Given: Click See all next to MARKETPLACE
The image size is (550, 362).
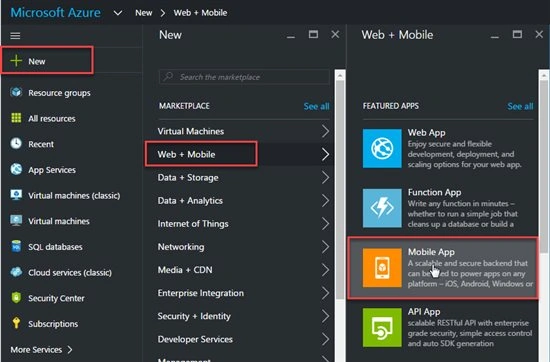Looking at the screenshot, I should (316, 106).
